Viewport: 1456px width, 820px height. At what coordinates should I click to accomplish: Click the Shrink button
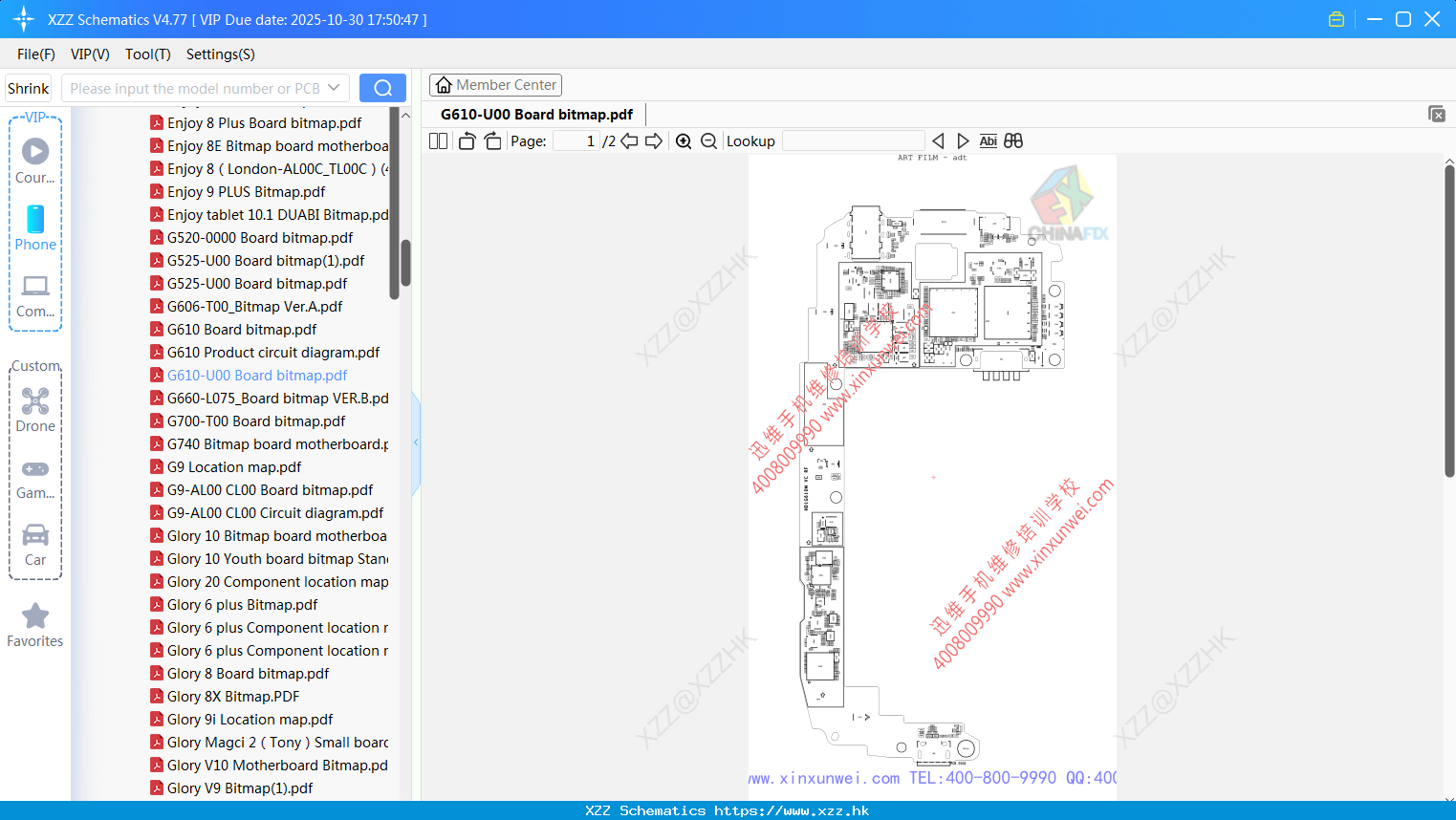(28, 88)
